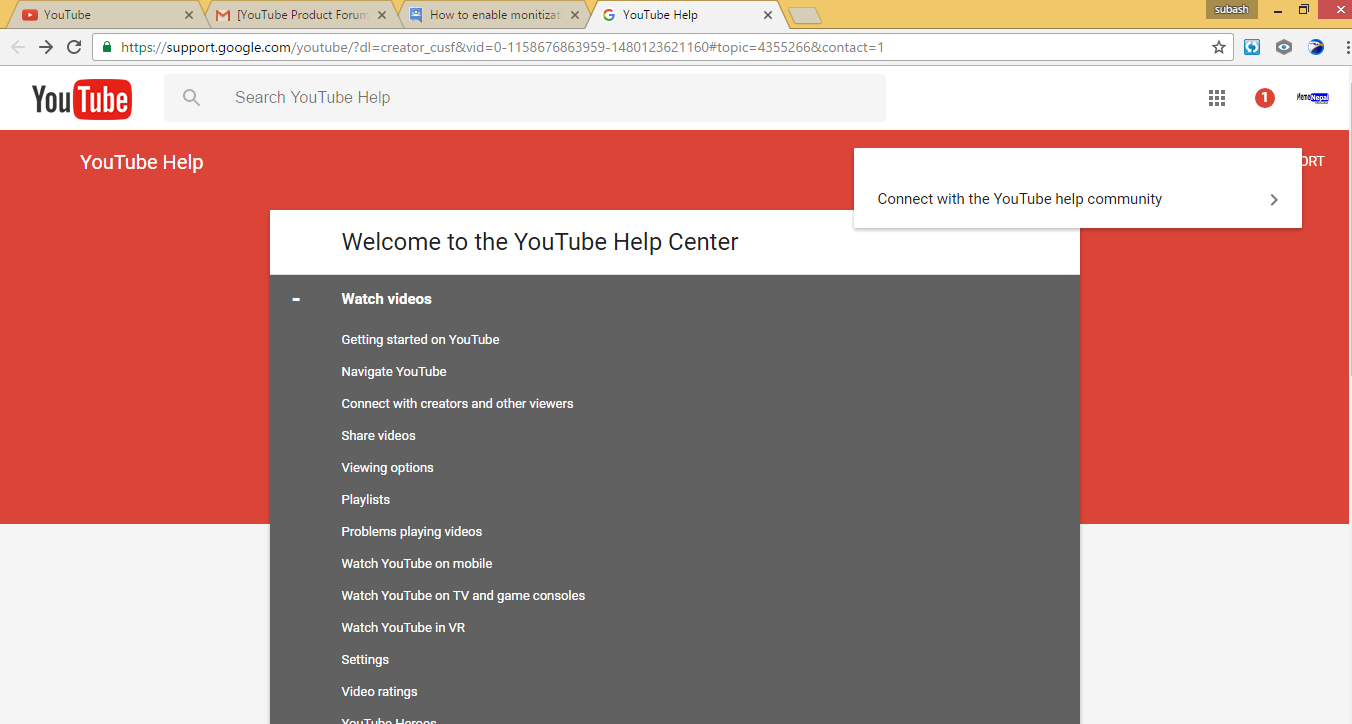Click the YouTube logo in the header
The height and width of the screenshot is (724, 1352).
click(81, 99)
